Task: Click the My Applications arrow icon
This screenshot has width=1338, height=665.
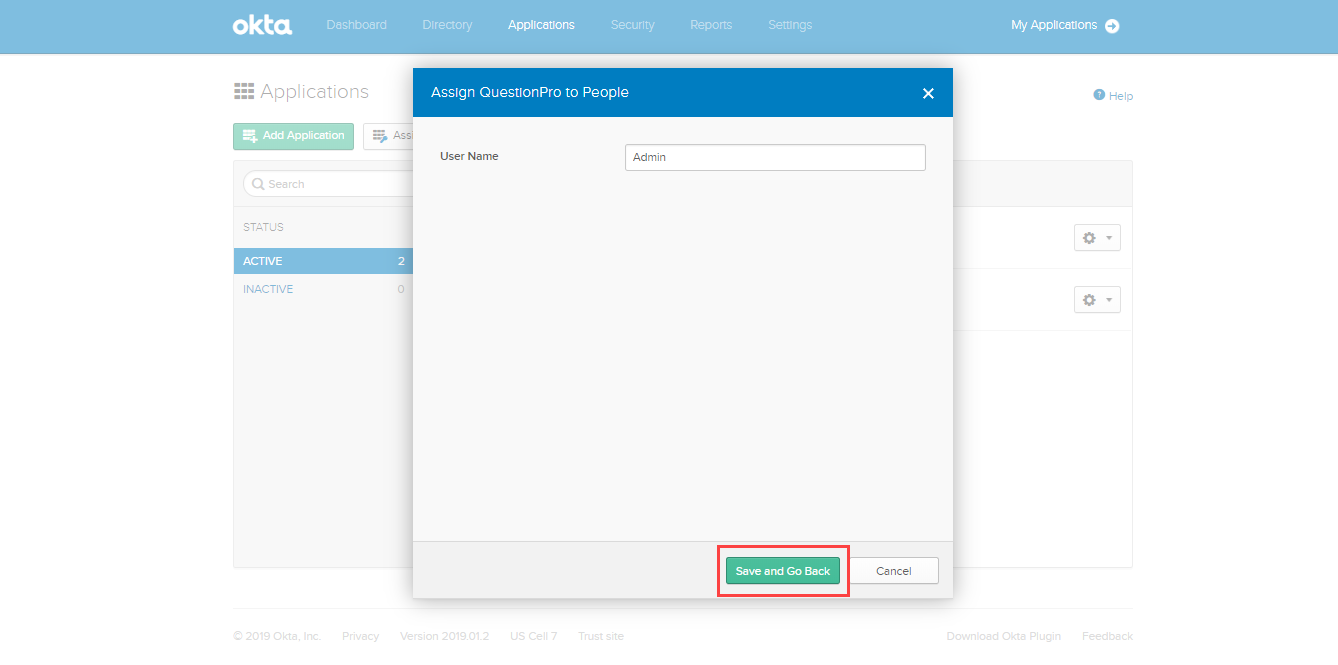Action: click(1112, 26)
